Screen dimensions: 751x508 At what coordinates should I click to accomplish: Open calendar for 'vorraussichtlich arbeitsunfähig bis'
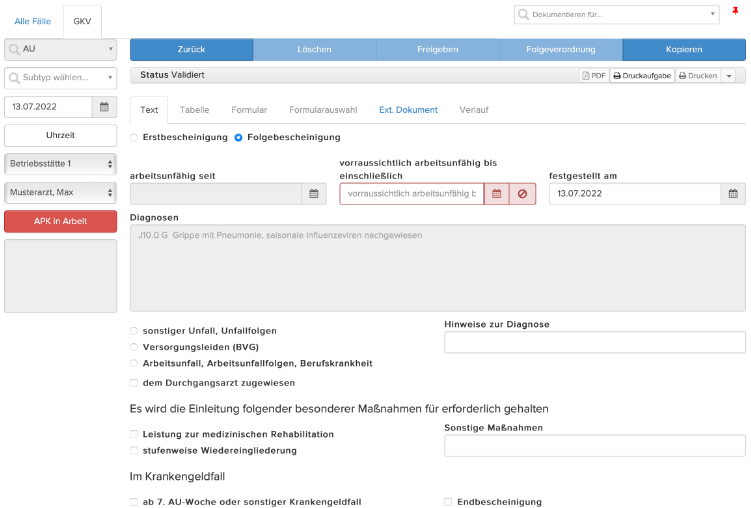tap(497, 194)
